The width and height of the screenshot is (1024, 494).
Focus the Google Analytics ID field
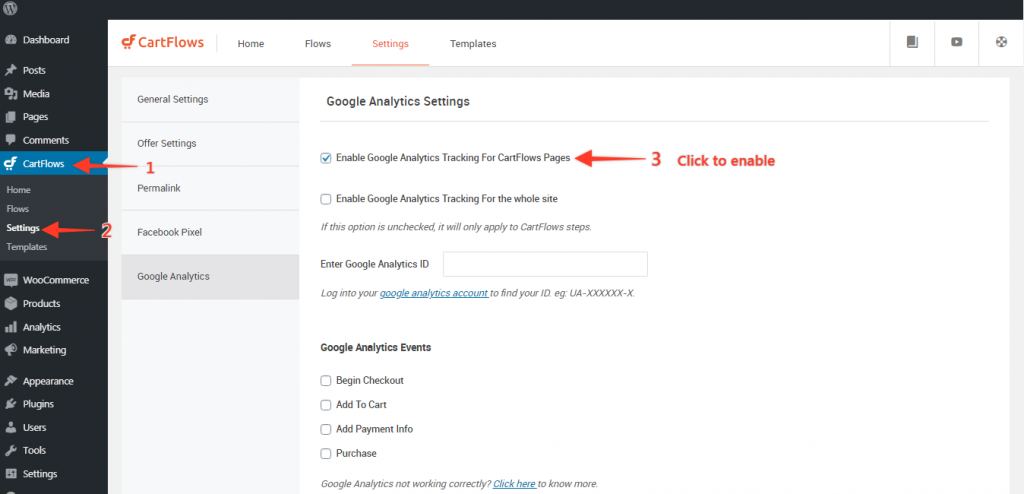(x=545, y=264)
